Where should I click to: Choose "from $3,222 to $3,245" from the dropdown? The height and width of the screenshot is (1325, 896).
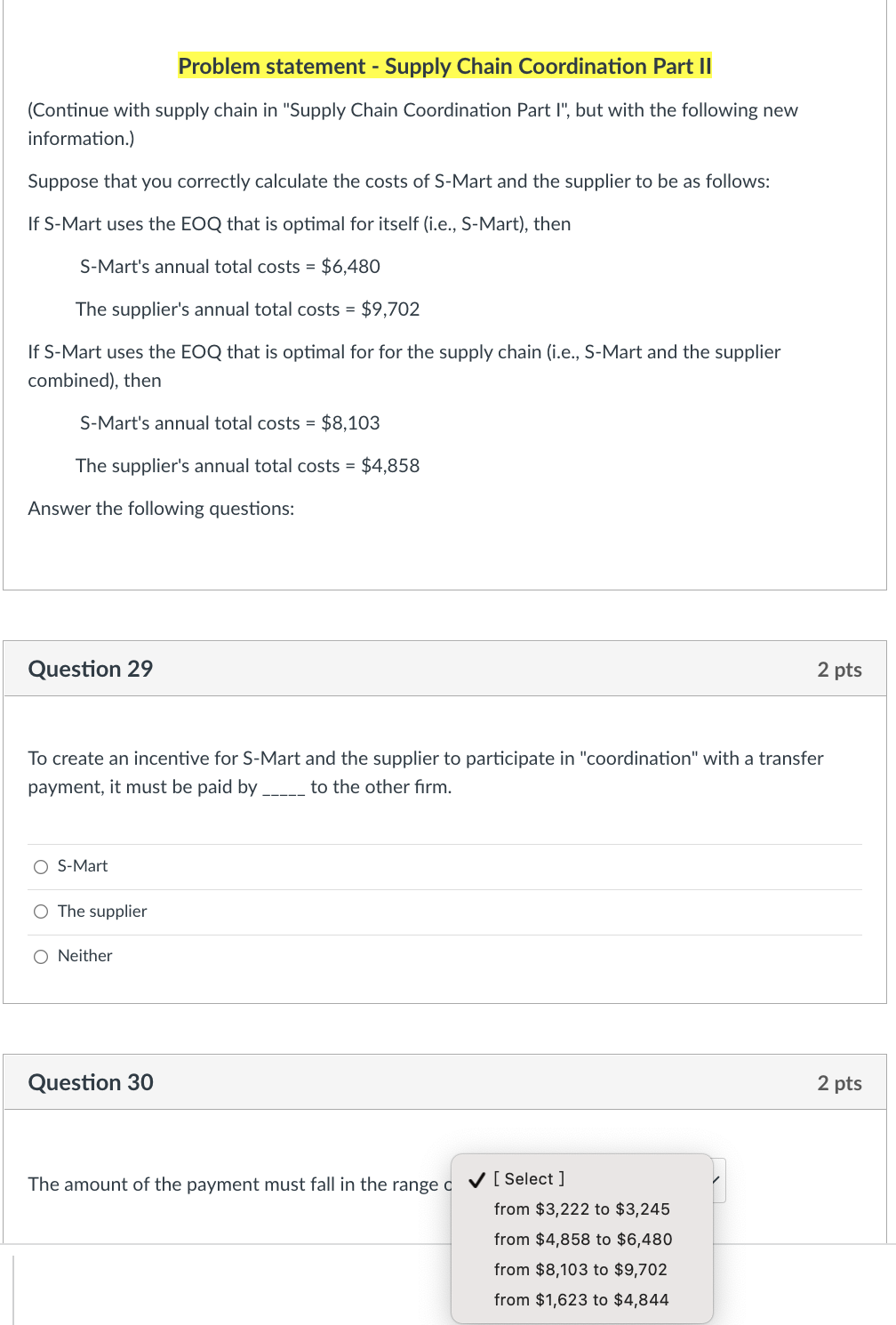coord(581,1209)
